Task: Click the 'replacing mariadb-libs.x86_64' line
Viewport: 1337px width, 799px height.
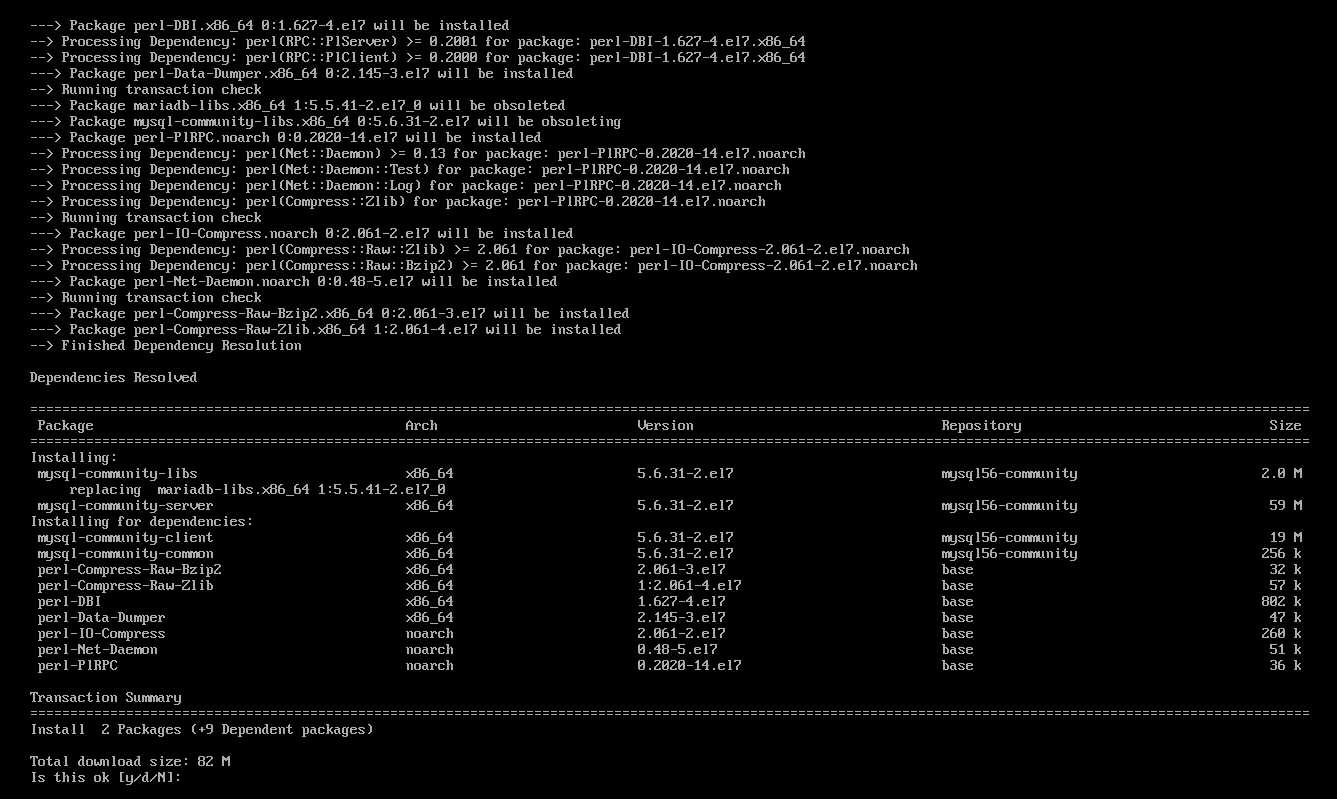Action: [258, 489]
